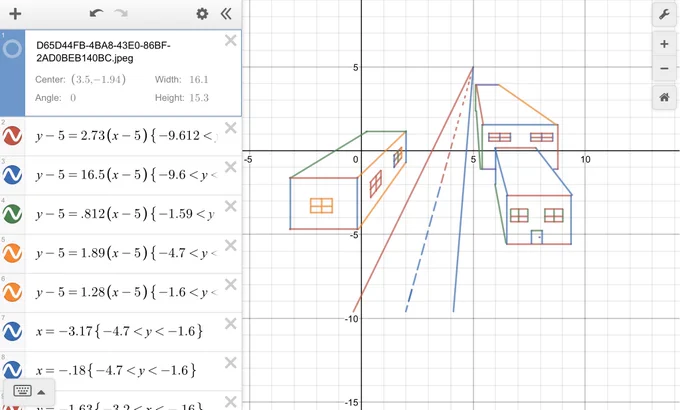Hide the orange y−5=1.89(x−5) line

point(12,253)
